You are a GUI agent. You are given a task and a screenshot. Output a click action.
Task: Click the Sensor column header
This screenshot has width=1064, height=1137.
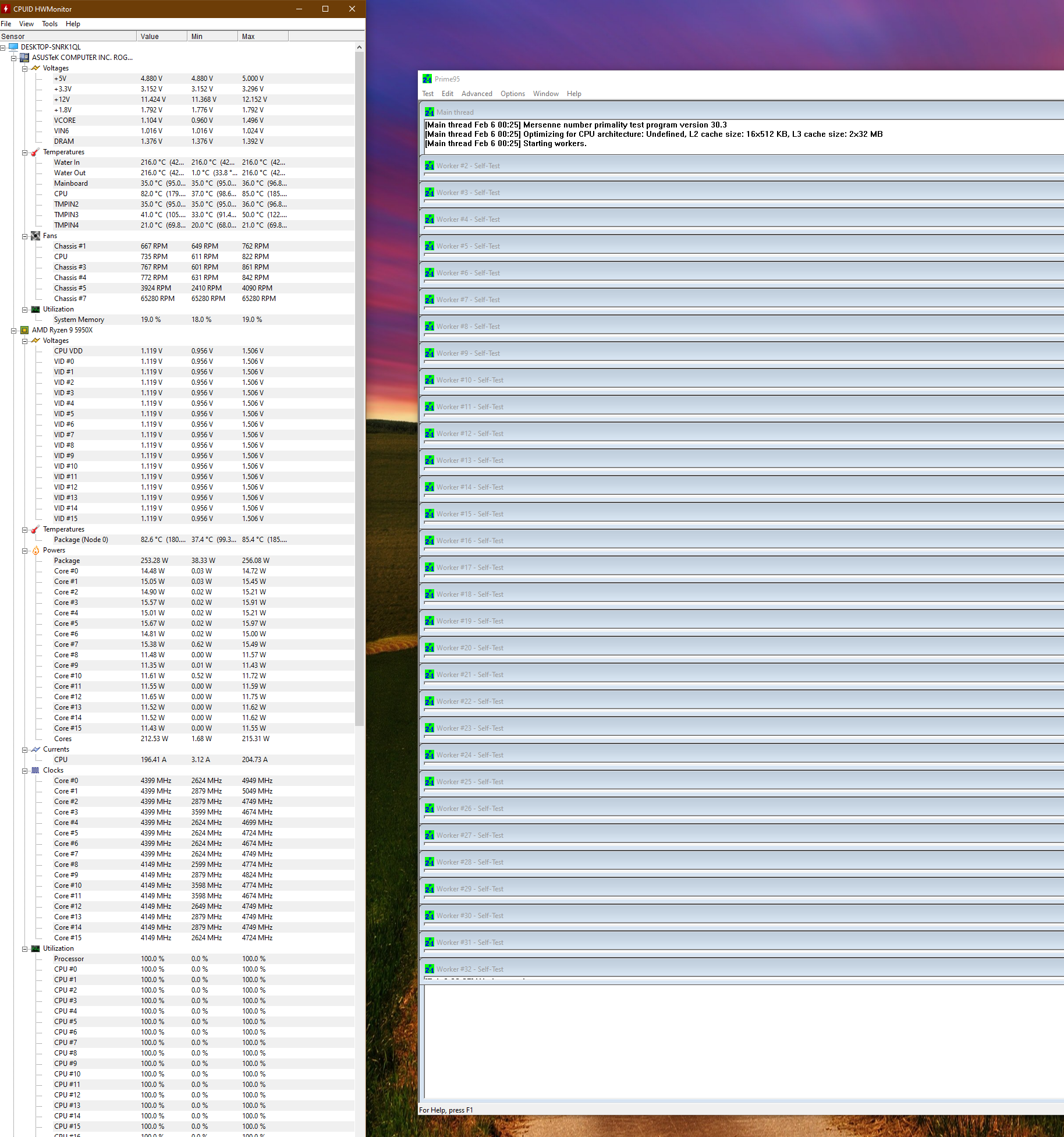point(68,36)
